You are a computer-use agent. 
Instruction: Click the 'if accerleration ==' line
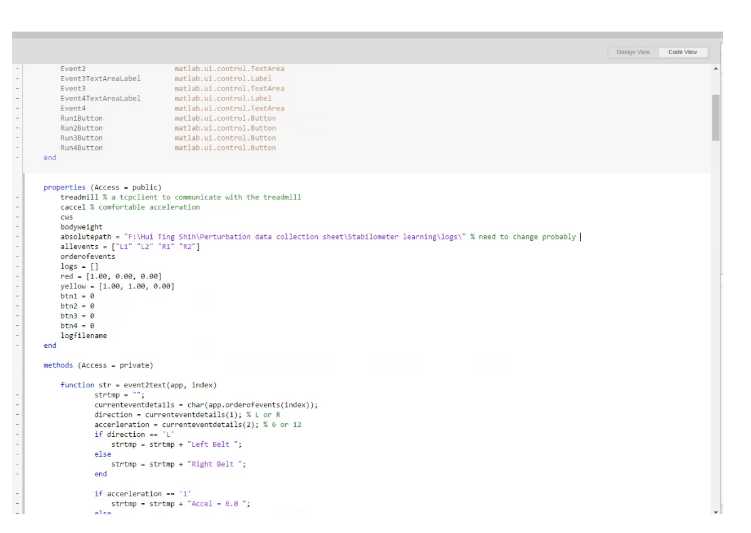pos(142,494)
